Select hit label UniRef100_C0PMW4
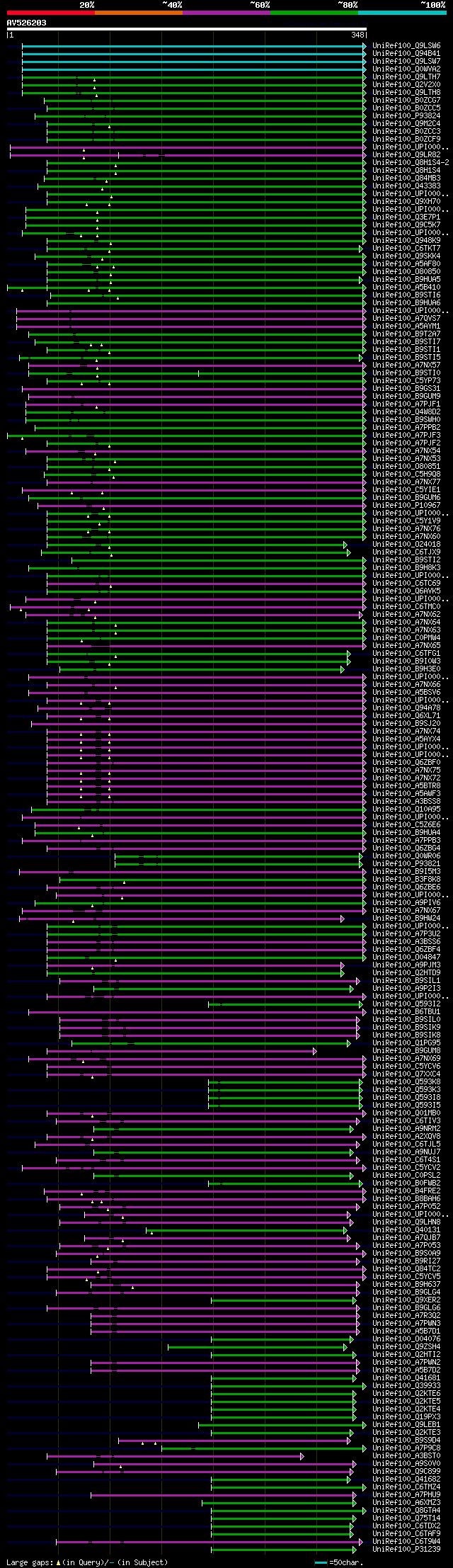This screenshot has height=1568, width=453. [x=406, y=638]
